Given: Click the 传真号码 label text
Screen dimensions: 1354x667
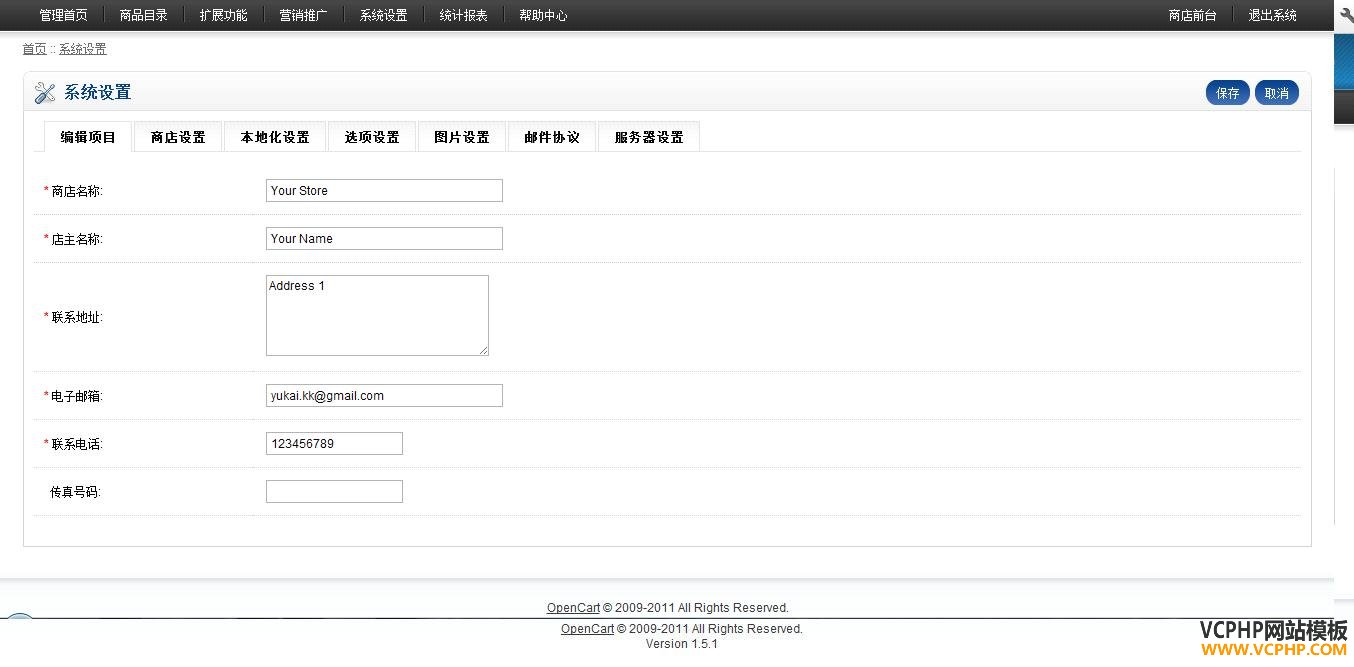Looking at the screenshot, I should point(76,492).
